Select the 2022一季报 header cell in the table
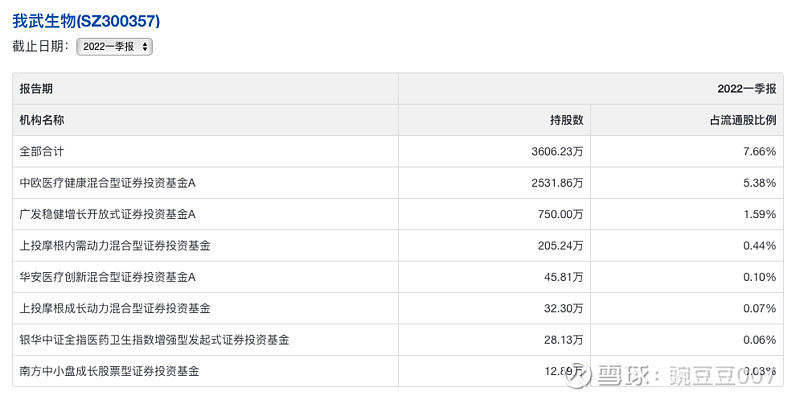The height and width of the screenshot is (400, 800). tap(746, 89)
